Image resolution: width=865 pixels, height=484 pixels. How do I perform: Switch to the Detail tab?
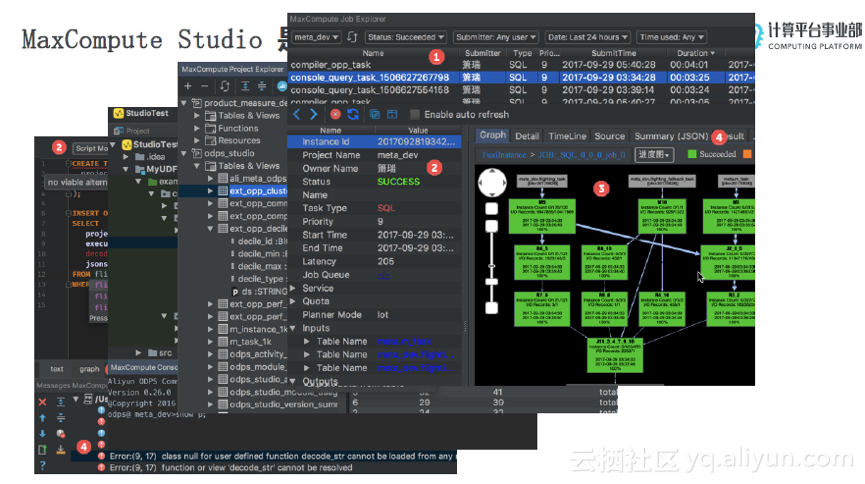[x=527, y=136]
